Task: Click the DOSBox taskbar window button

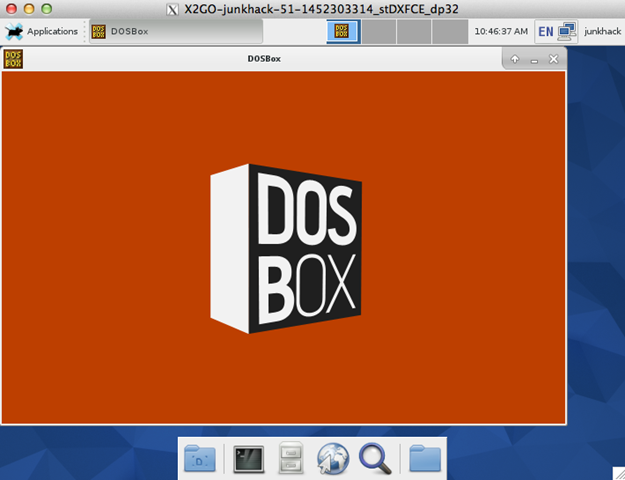Action: [x=150, y=31]
